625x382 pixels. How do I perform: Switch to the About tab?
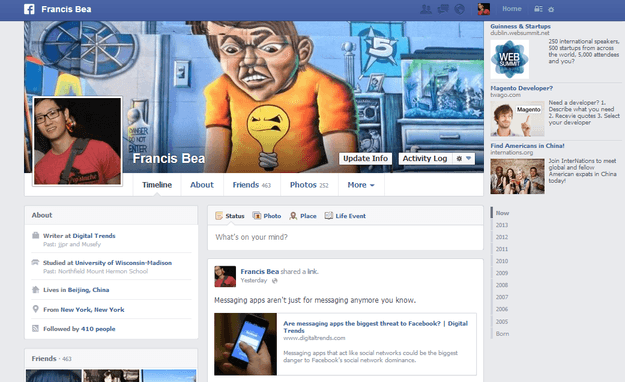(x=202, y=185)
